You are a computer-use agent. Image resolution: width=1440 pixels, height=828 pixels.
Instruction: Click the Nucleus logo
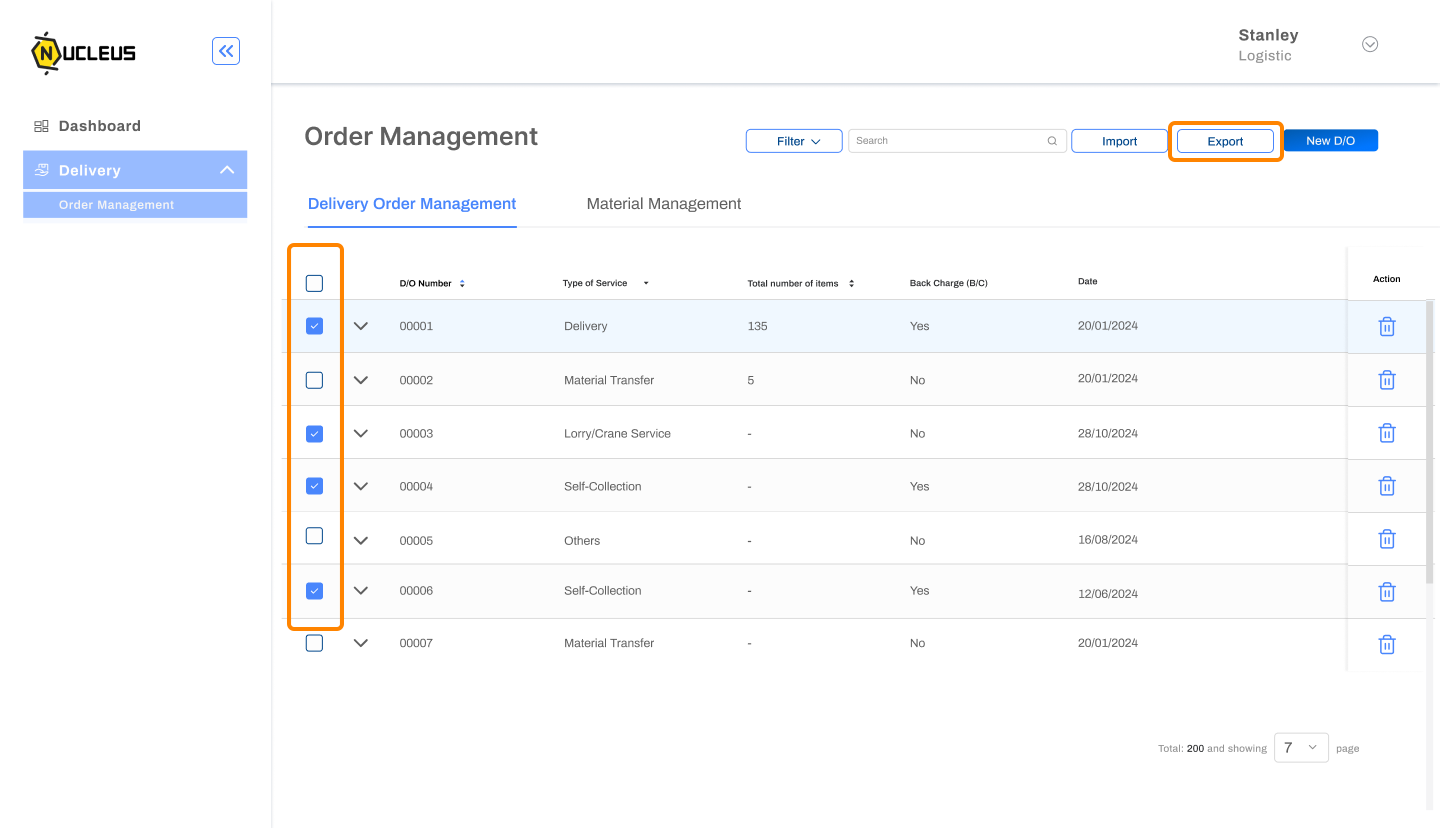[83, 53]
